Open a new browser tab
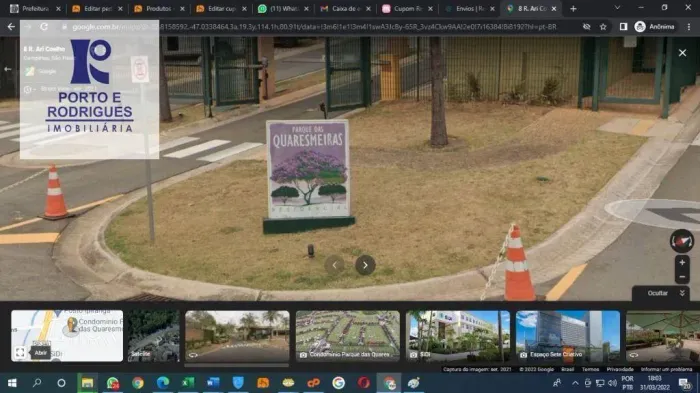 [x=573, y=8]
